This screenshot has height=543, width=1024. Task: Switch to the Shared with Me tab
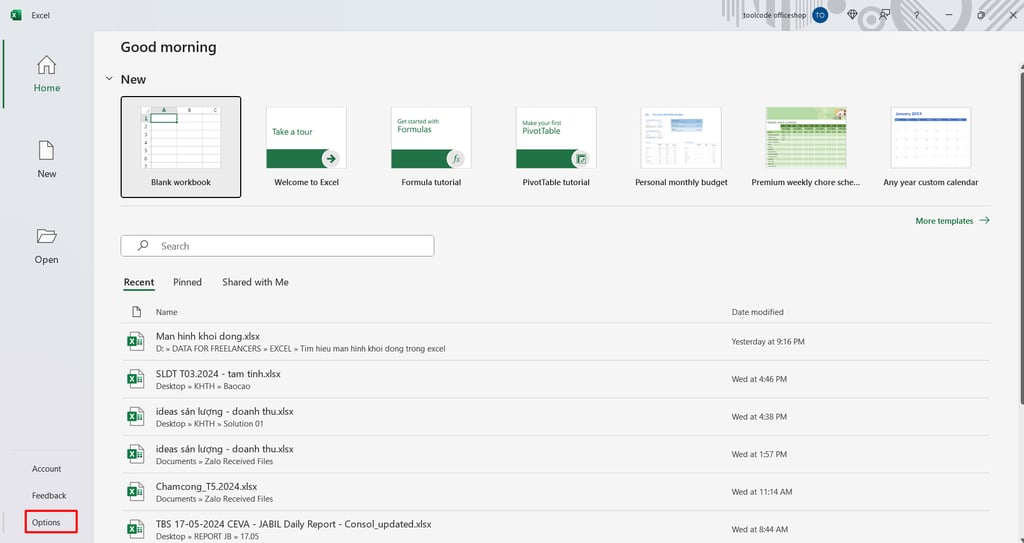(255, 282)
